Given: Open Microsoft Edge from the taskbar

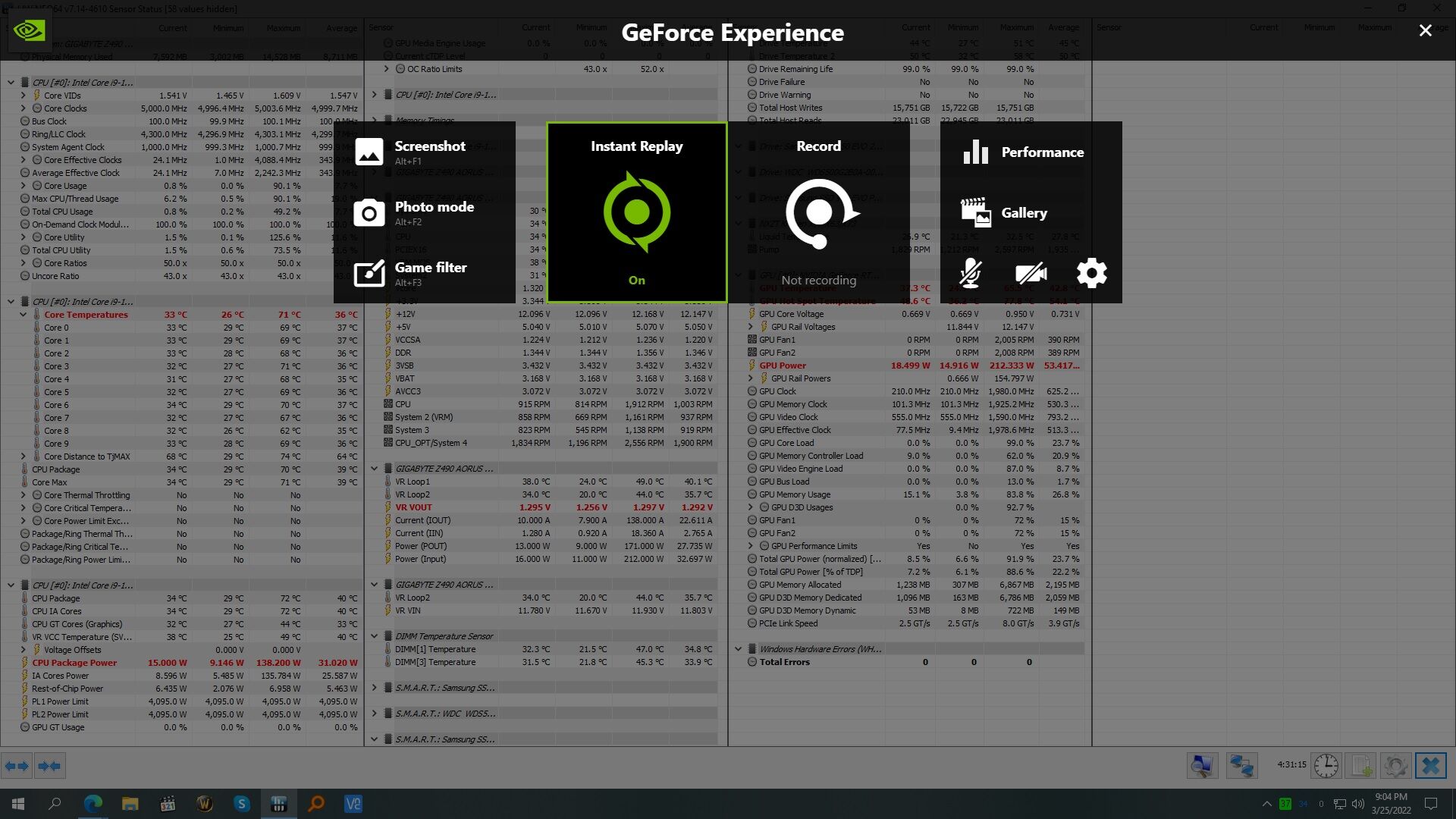Looking at the screenshot, I should (x=93, y=804).
